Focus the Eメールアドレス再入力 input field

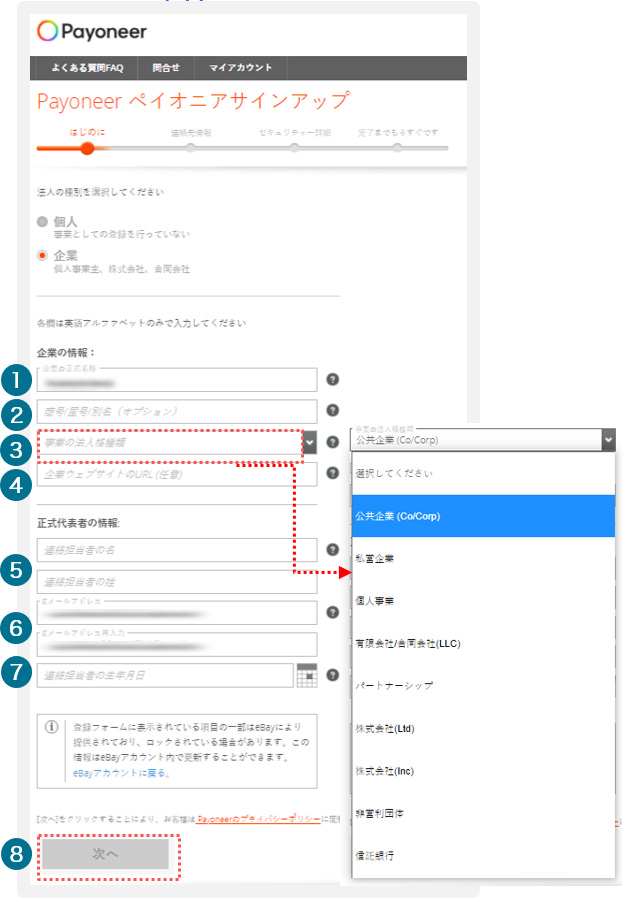coord(177,644)
